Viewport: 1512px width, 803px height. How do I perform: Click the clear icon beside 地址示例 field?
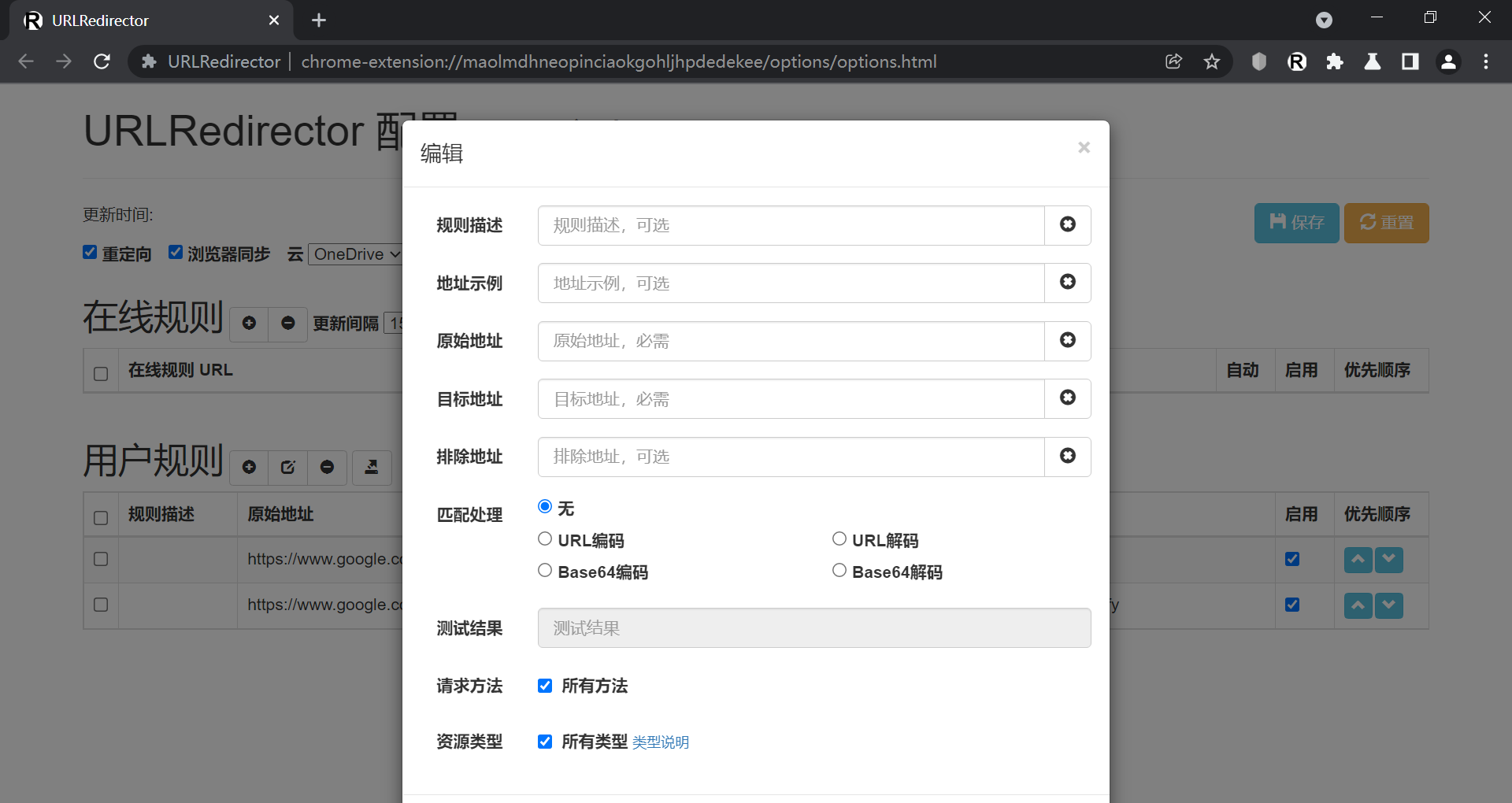(1067, 282)
